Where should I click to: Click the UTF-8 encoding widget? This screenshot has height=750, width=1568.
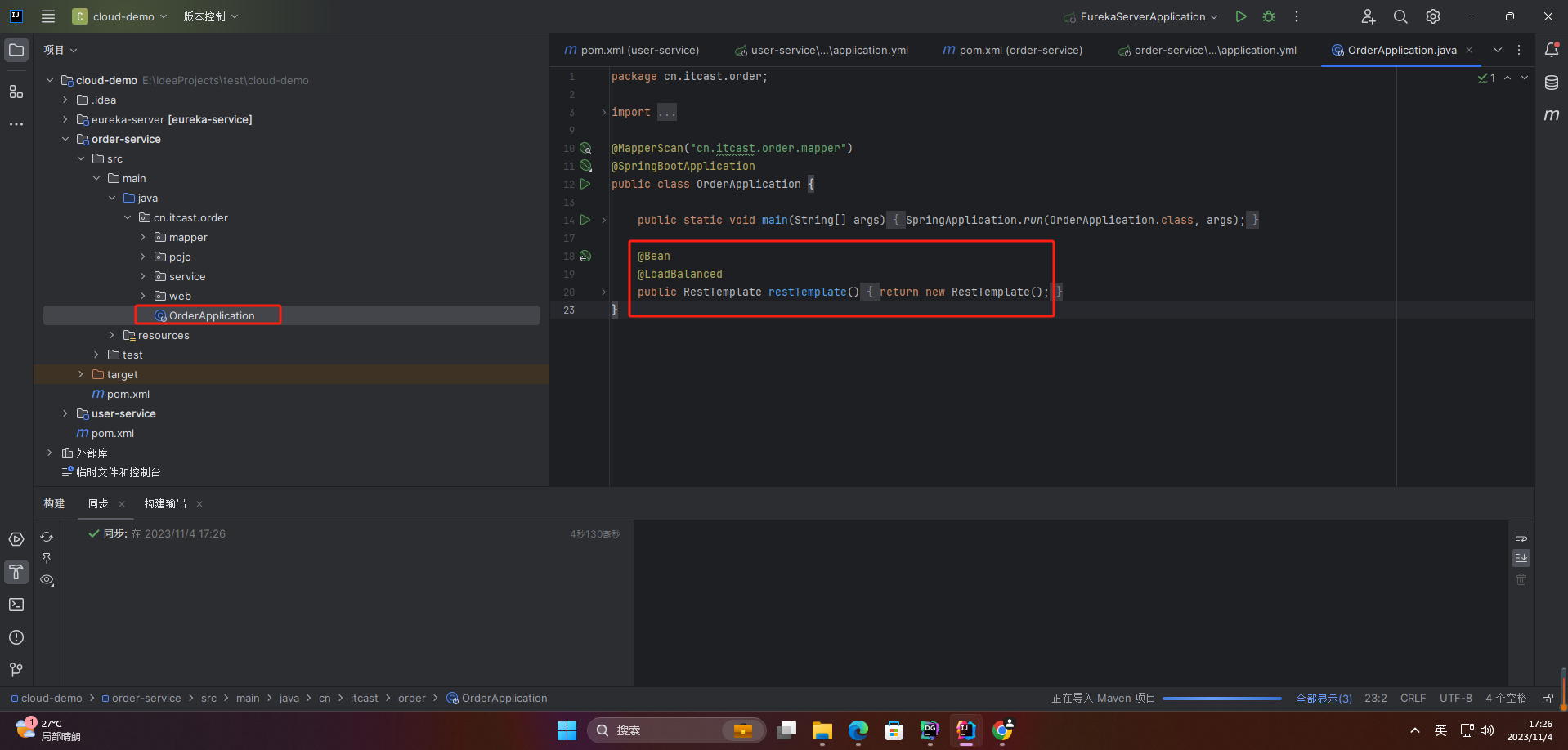(1455, 699)
